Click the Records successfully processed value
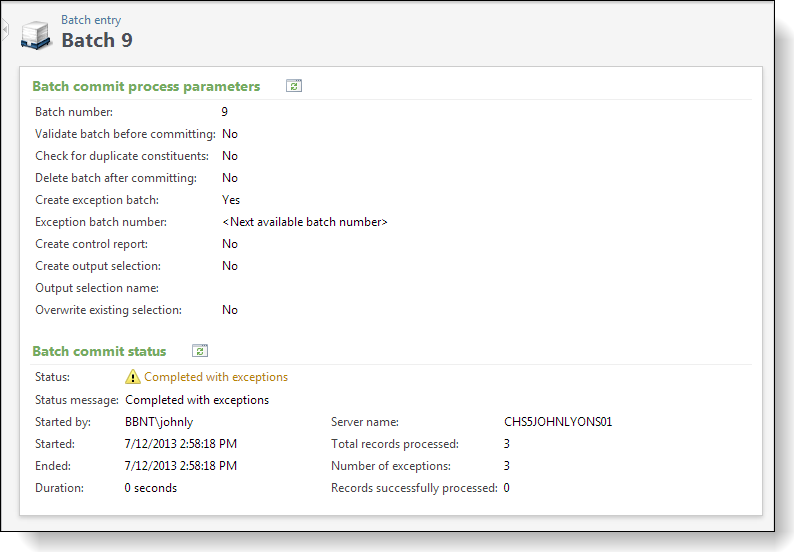Image resolution: width=794 pixels, height=552 pixels. tap(507, 488)
